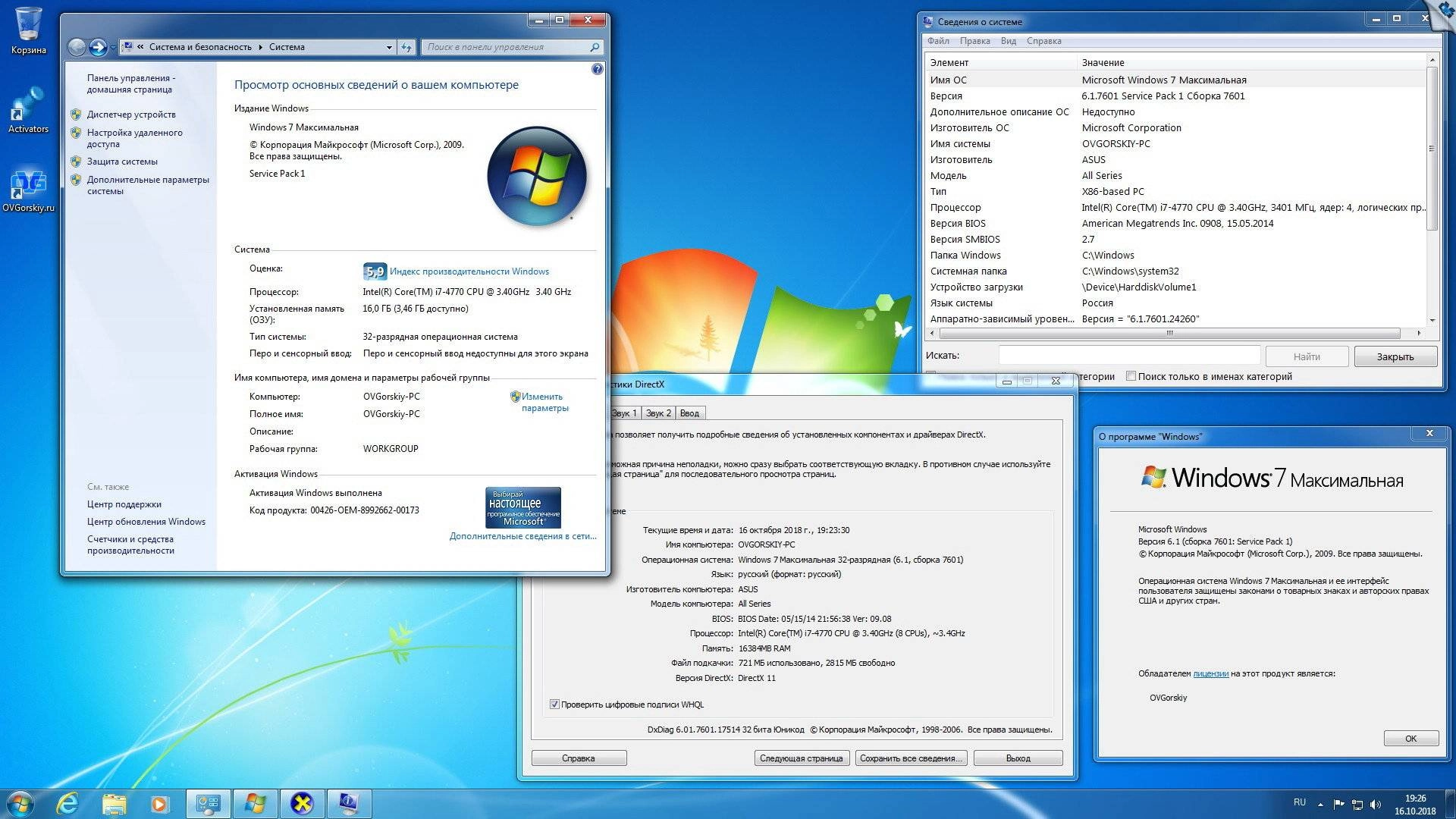Switch to System Information taskbar button
Screen dimensions: 1456x819
349,804
